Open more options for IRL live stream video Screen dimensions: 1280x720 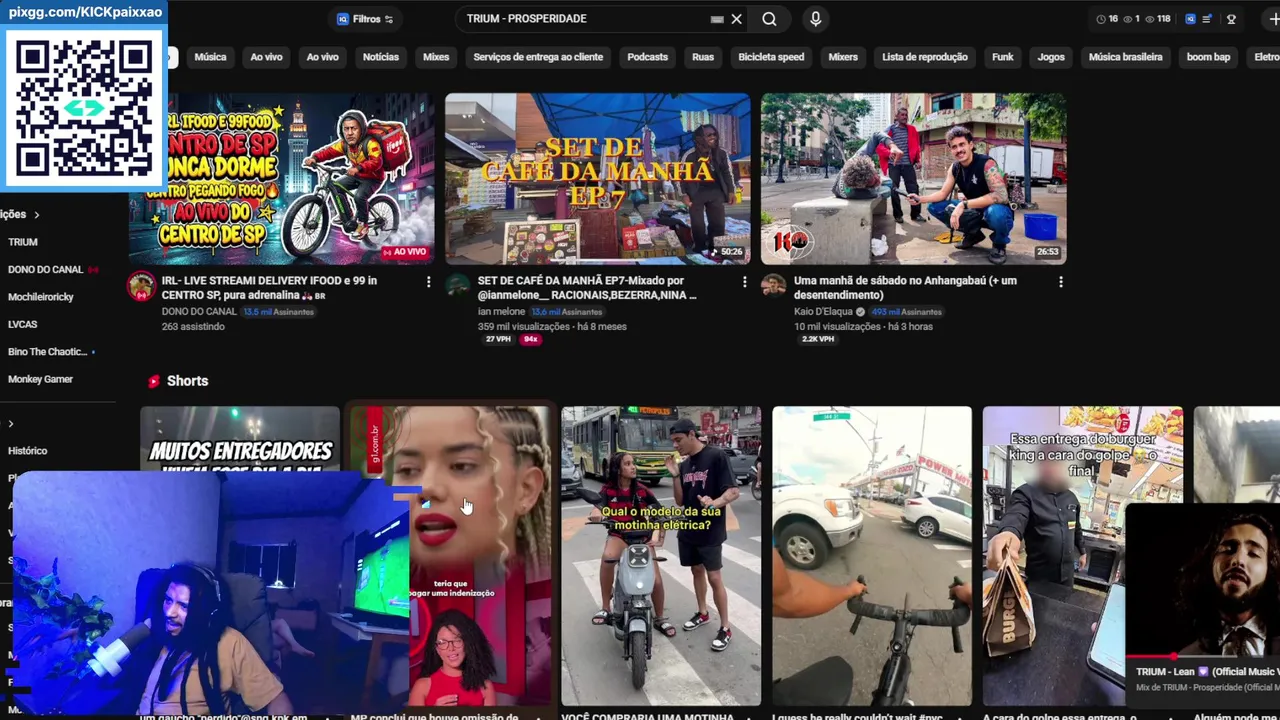point(429,282)
